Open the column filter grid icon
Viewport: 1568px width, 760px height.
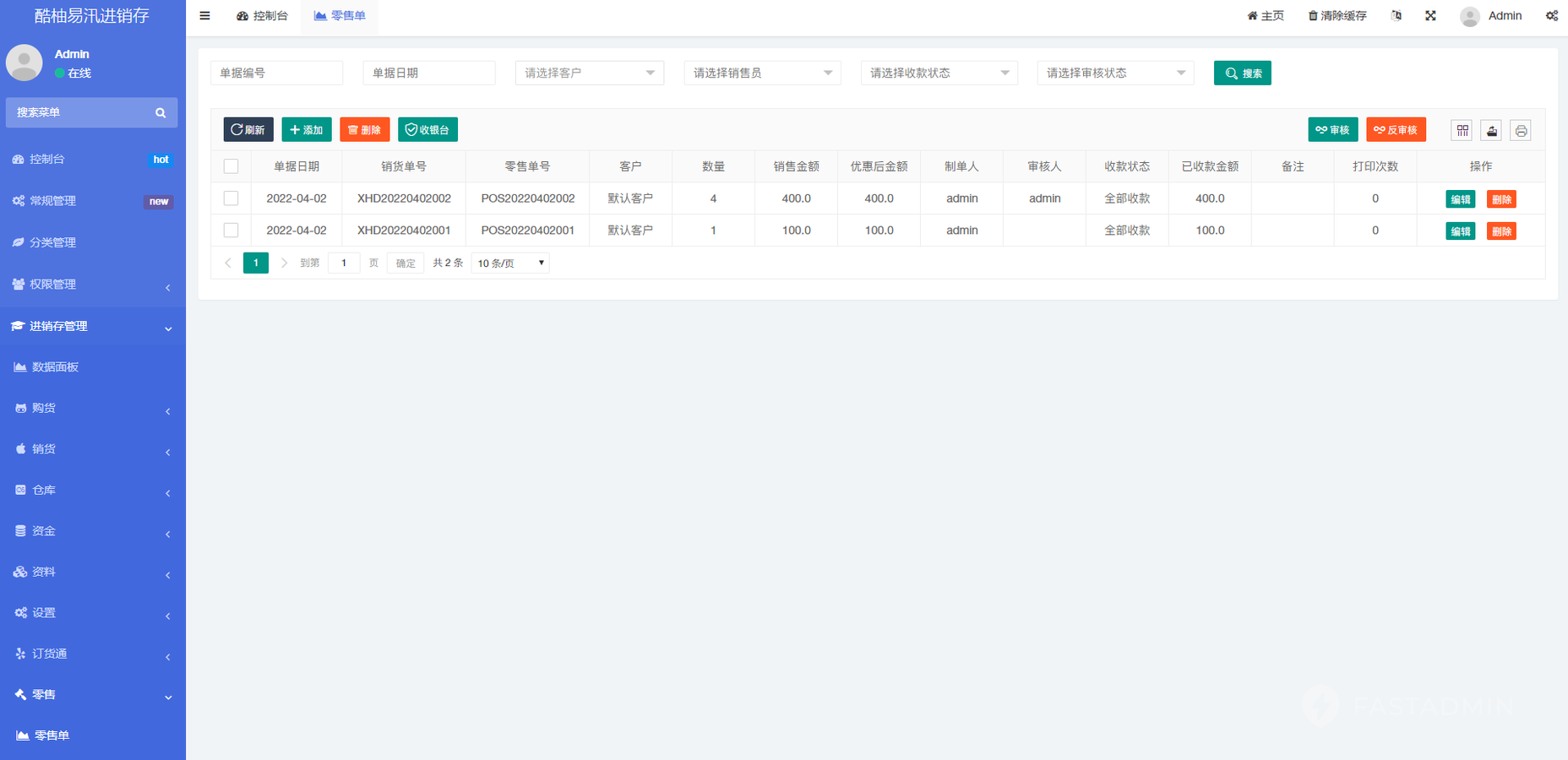[1462, 130]
